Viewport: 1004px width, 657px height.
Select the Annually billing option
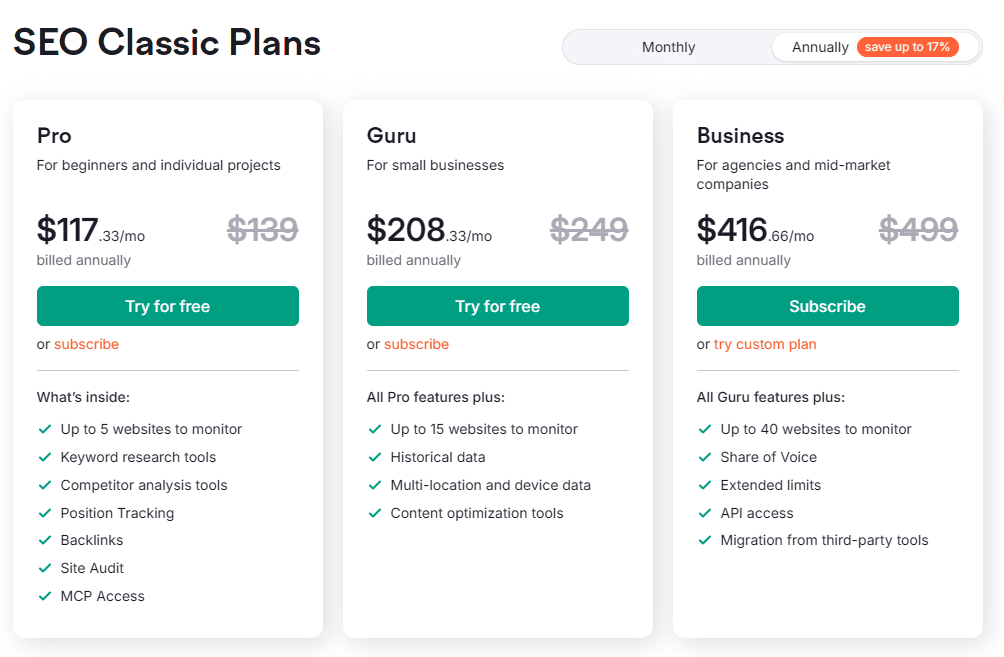pyautogui.click(x=820, y=46)
